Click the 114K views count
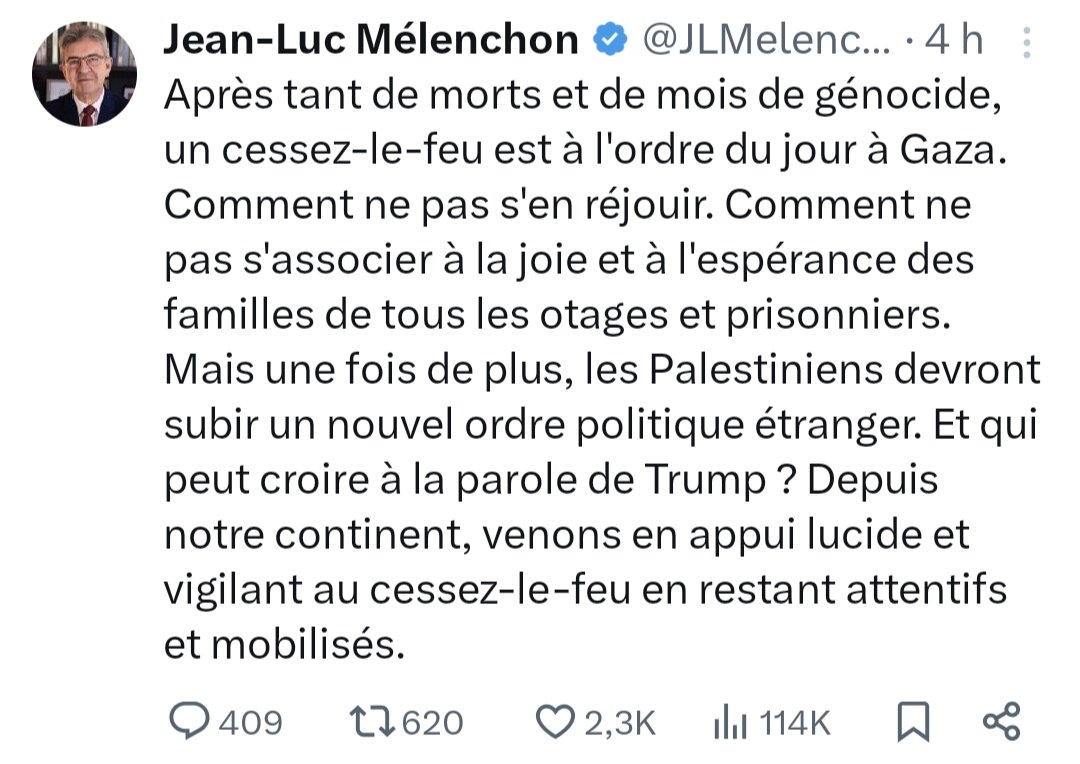 pos(795,722)
